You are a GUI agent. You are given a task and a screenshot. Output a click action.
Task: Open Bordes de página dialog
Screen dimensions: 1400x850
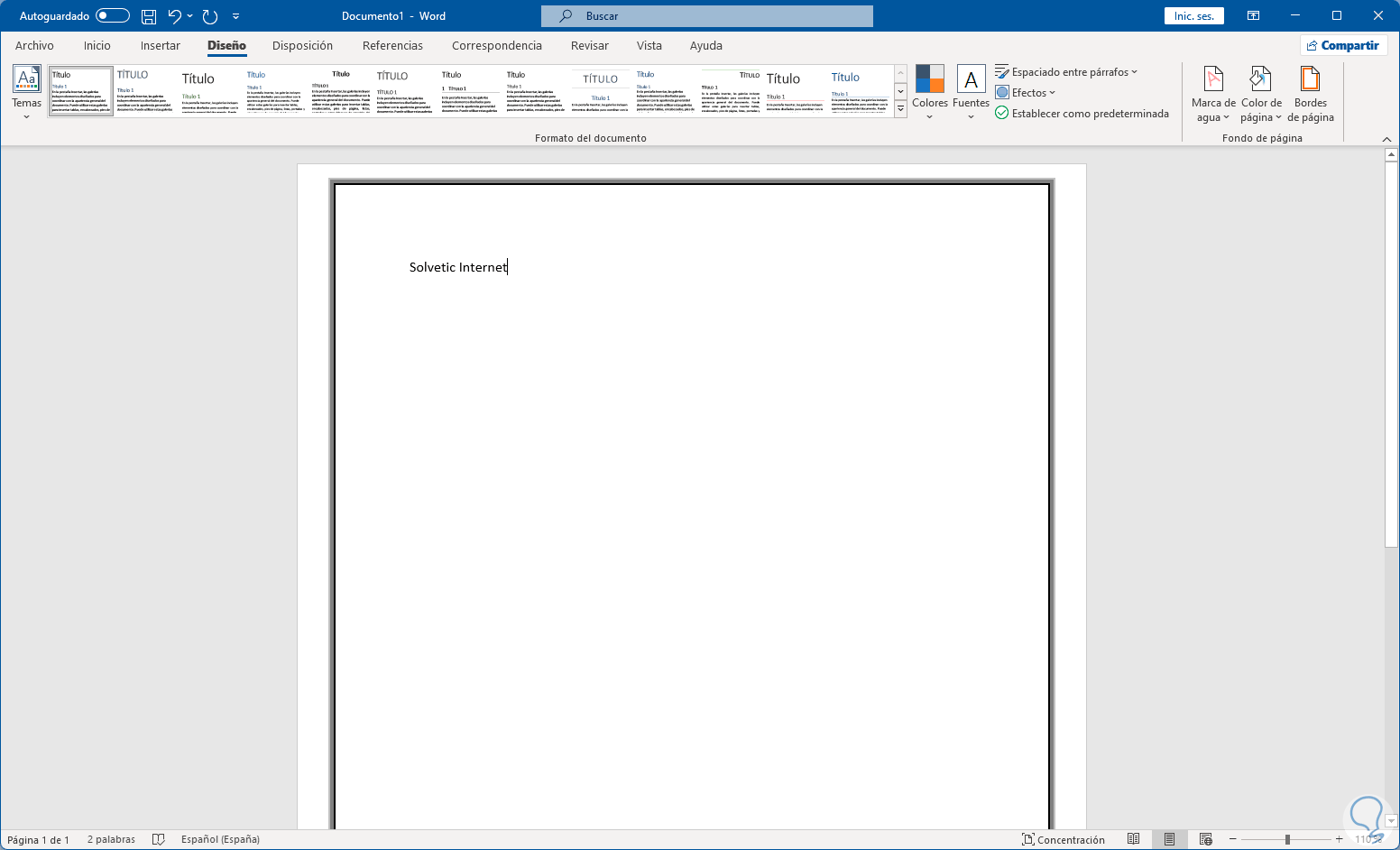point(1311,93)
